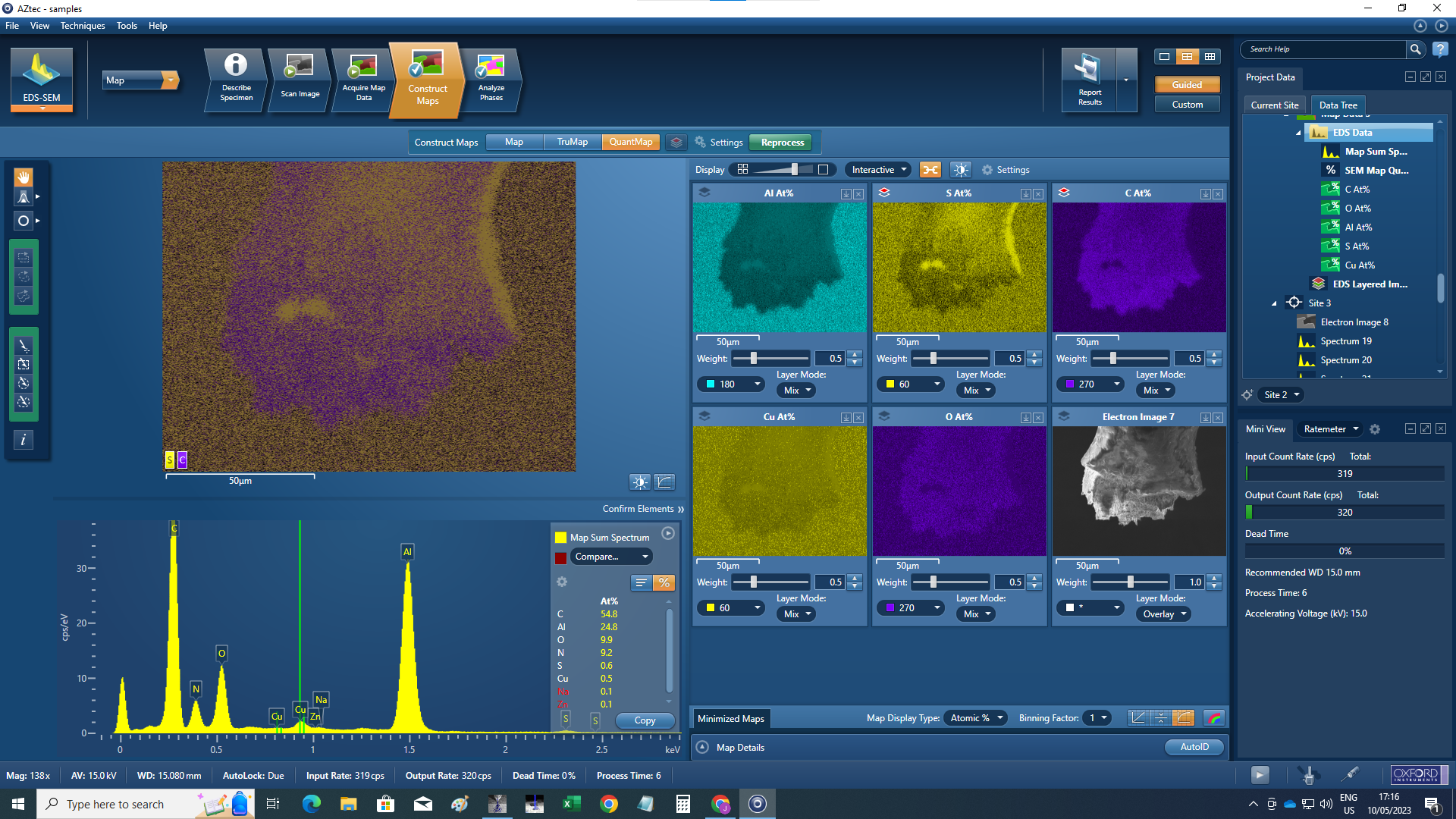The height and width of the screenshot is (819, 1456).
Task: Click brightness icon in map Display bar
Action: click(961, 170)
